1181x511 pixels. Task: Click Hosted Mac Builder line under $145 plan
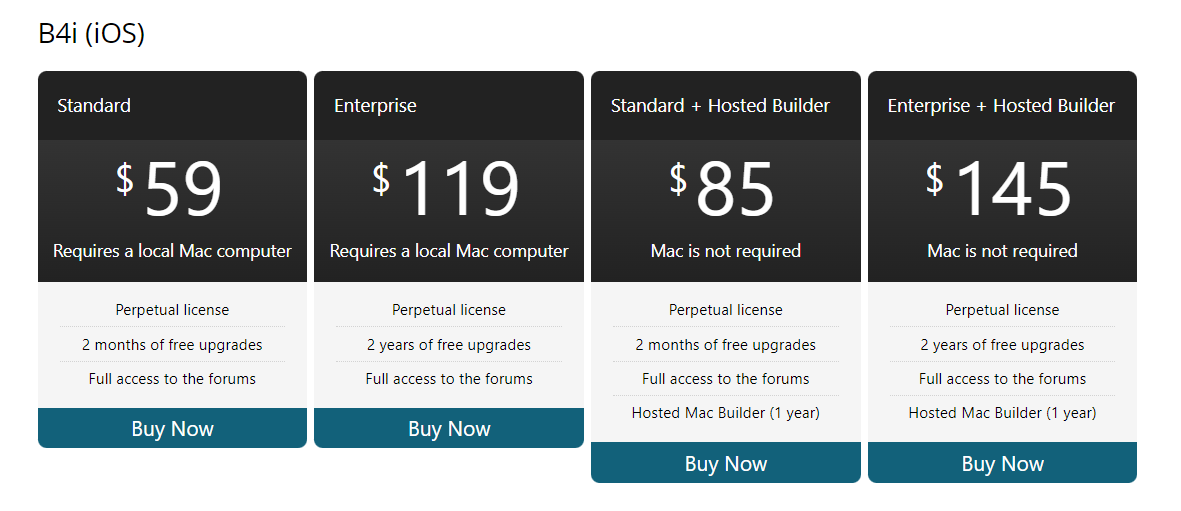(1002, 413)
